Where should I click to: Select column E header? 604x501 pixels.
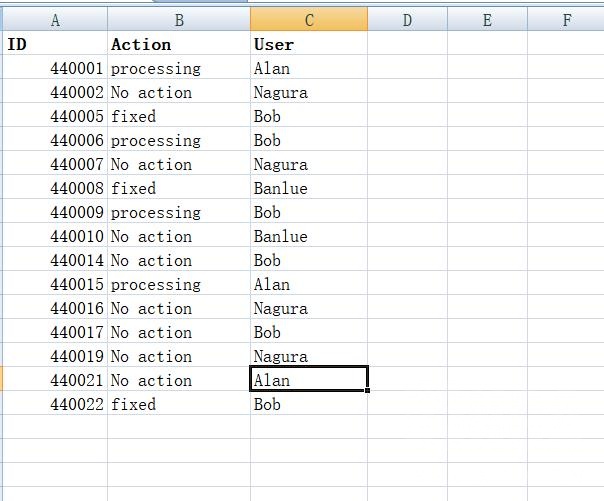487,20
